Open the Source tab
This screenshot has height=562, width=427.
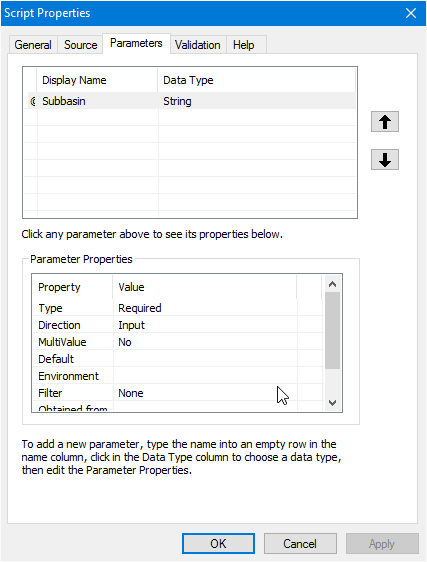point(81,45)
